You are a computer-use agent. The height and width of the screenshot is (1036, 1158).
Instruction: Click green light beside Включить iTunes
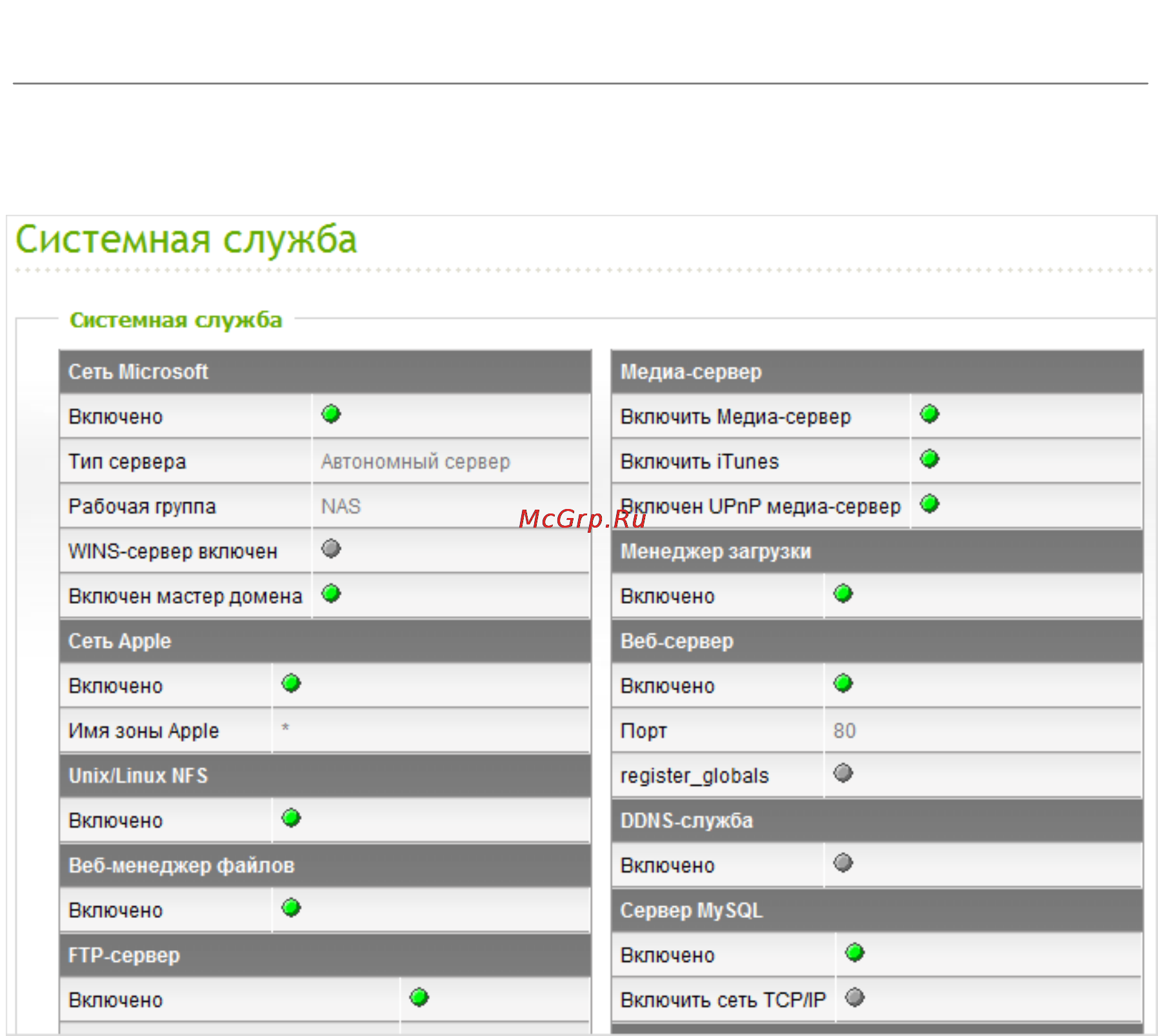point(930,459)
